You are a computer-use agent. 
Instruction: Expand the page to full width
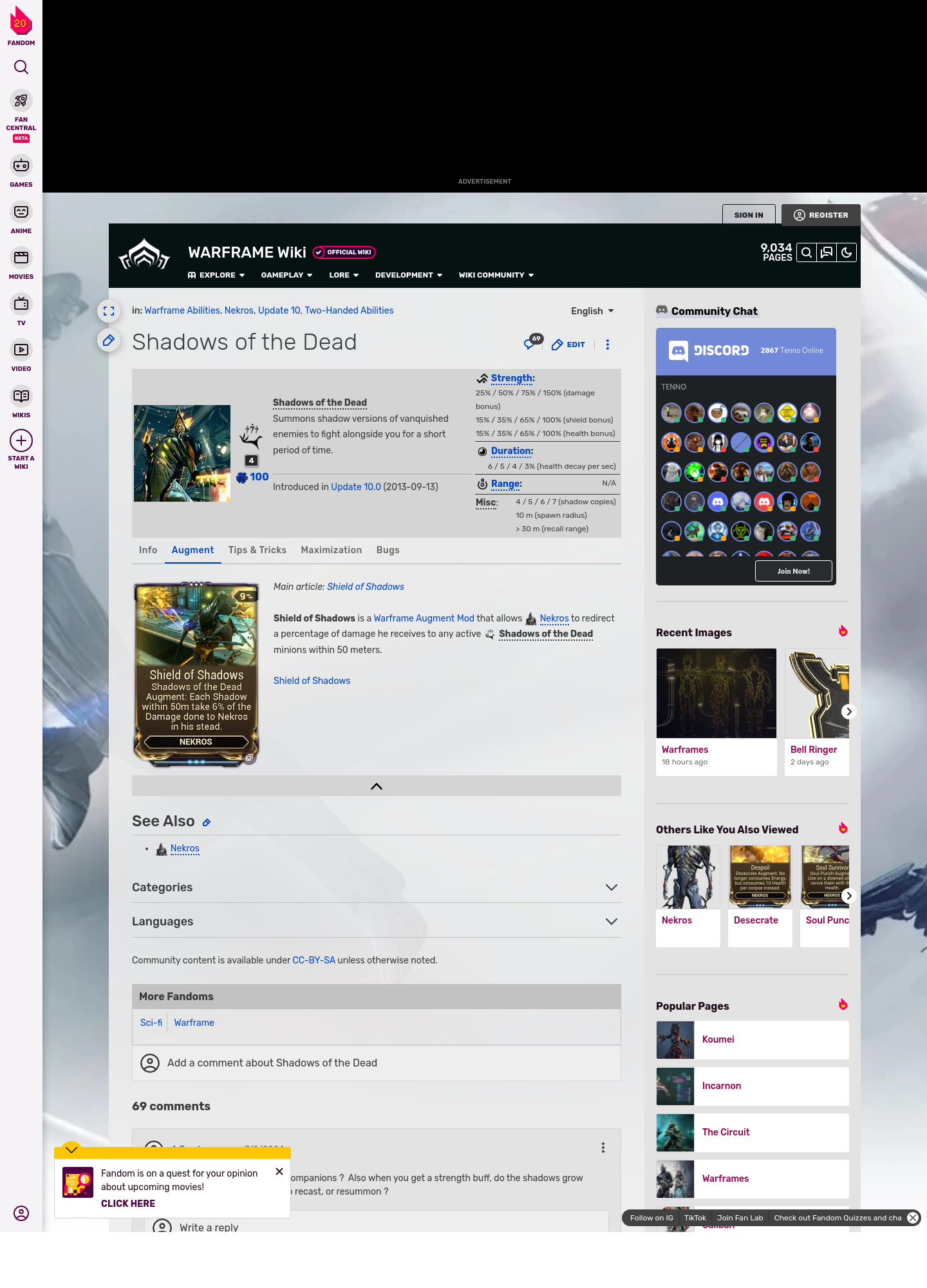click(x=109, y=311)
